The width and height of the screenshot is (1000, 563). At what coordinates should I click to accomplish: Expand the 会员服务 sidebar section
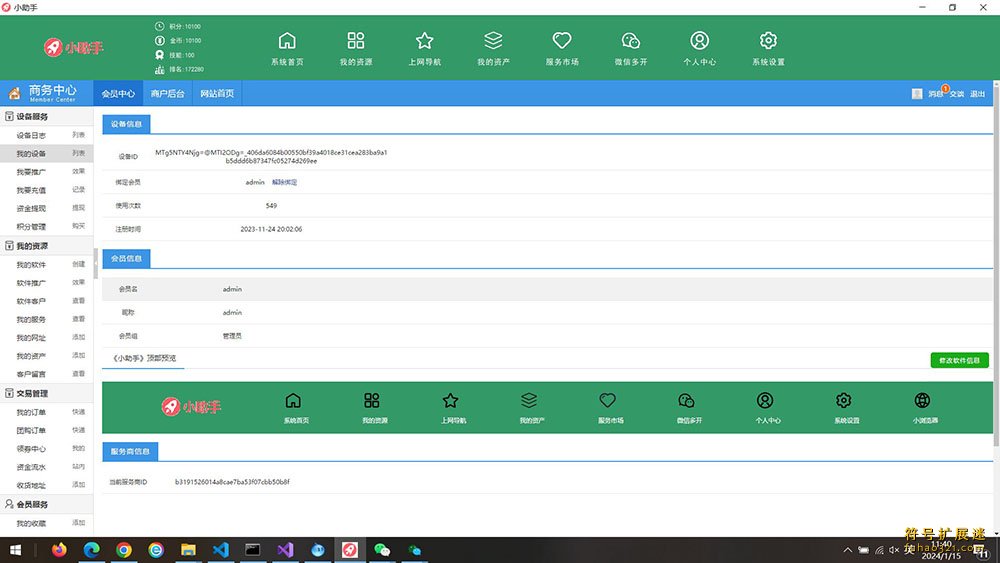(x=31, y=505)
